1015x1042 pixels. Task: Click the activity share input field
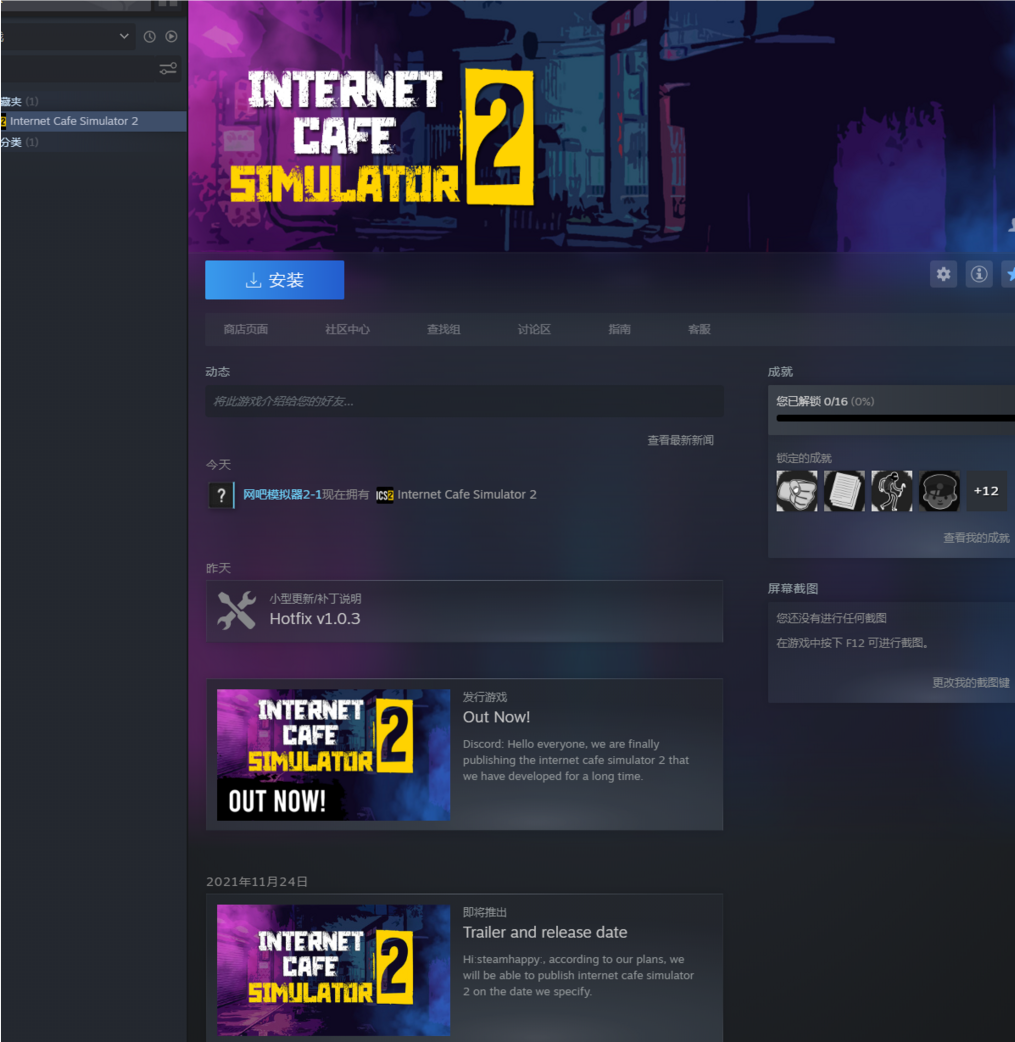[x=464, y=401]
